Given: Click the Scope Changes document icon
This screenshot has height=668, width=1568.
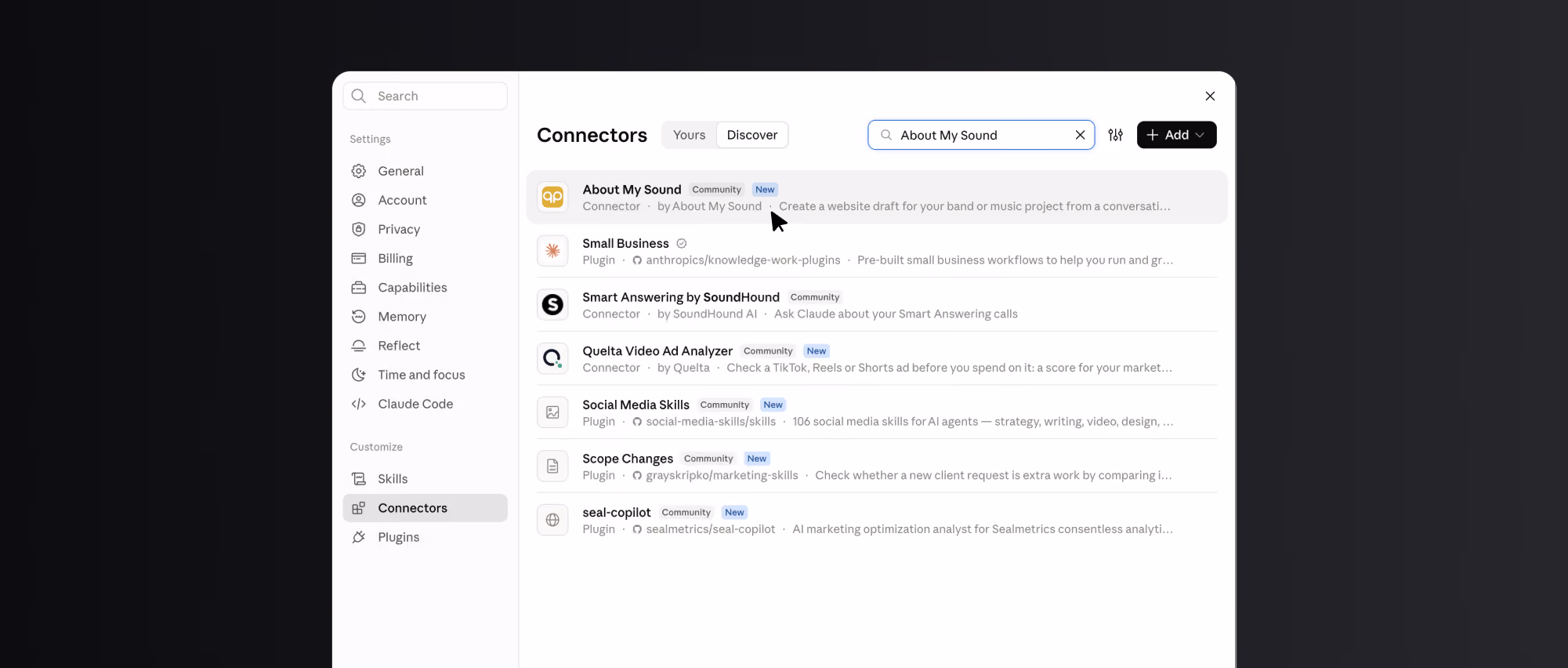Looking at the screenshot, I should point(552,466).
